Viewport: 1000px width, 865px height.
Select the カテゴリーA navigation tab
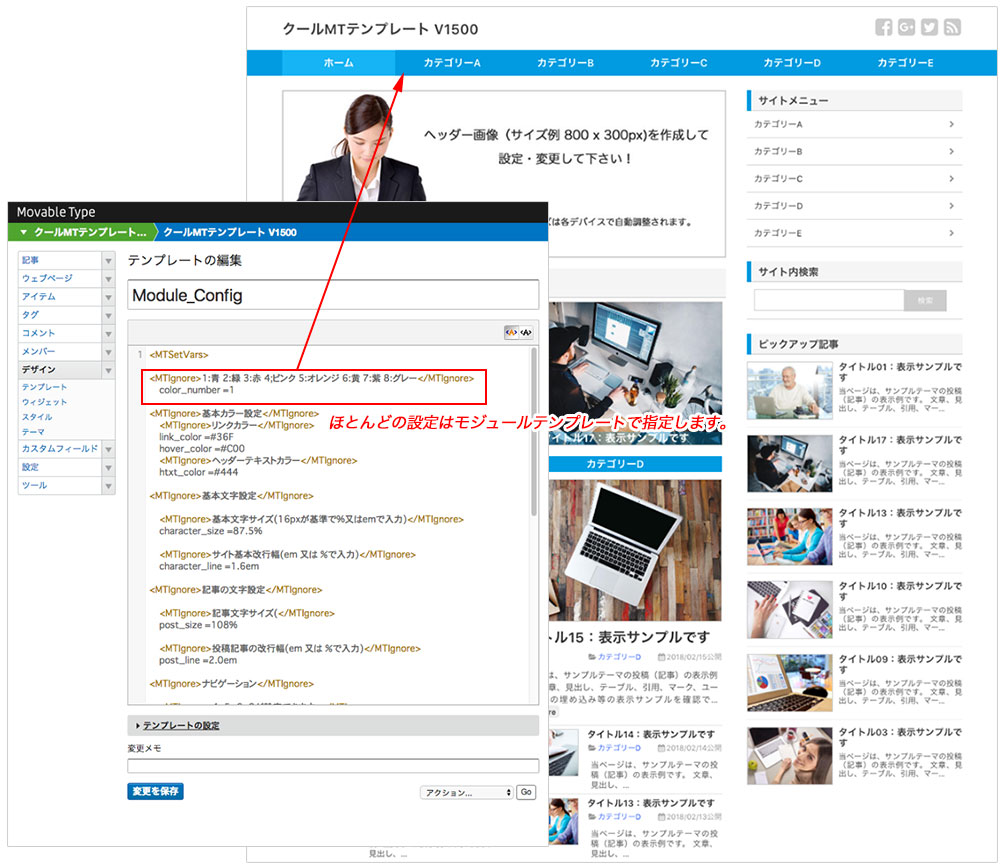click(x=452, y=63)
